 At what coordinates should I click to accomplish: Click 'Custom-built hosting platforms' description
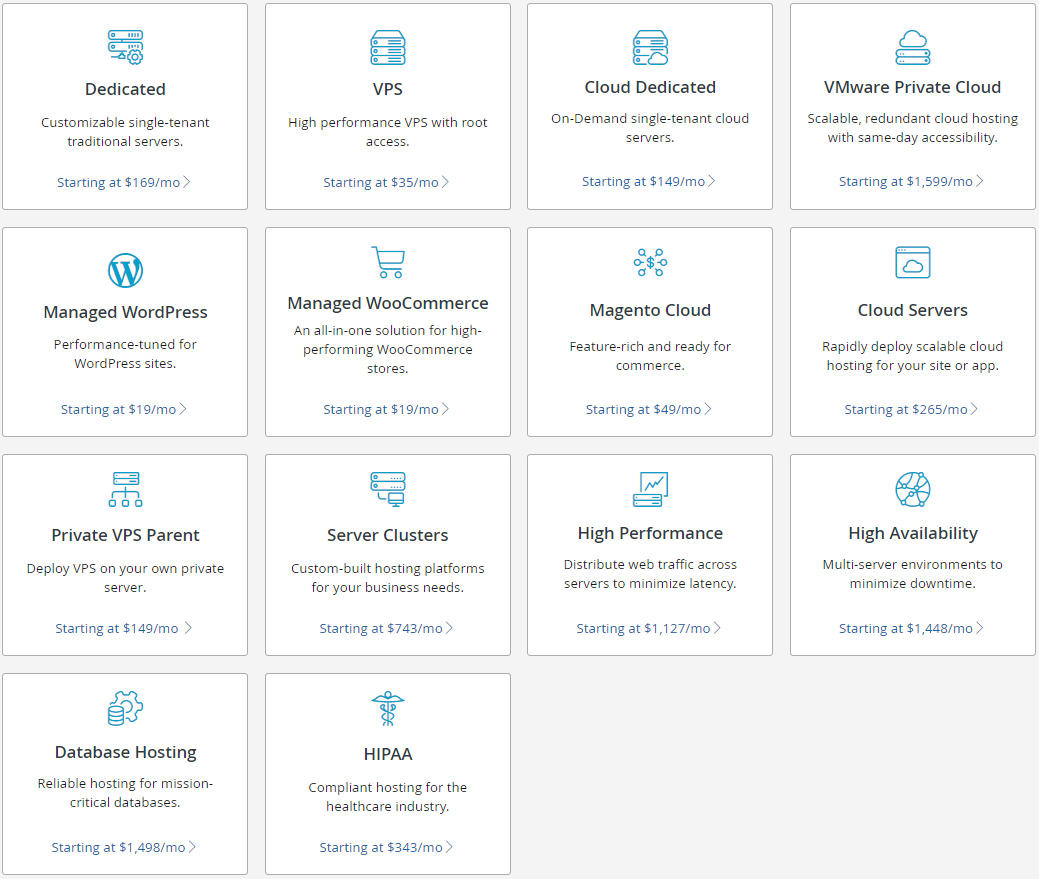coord(388,578)
